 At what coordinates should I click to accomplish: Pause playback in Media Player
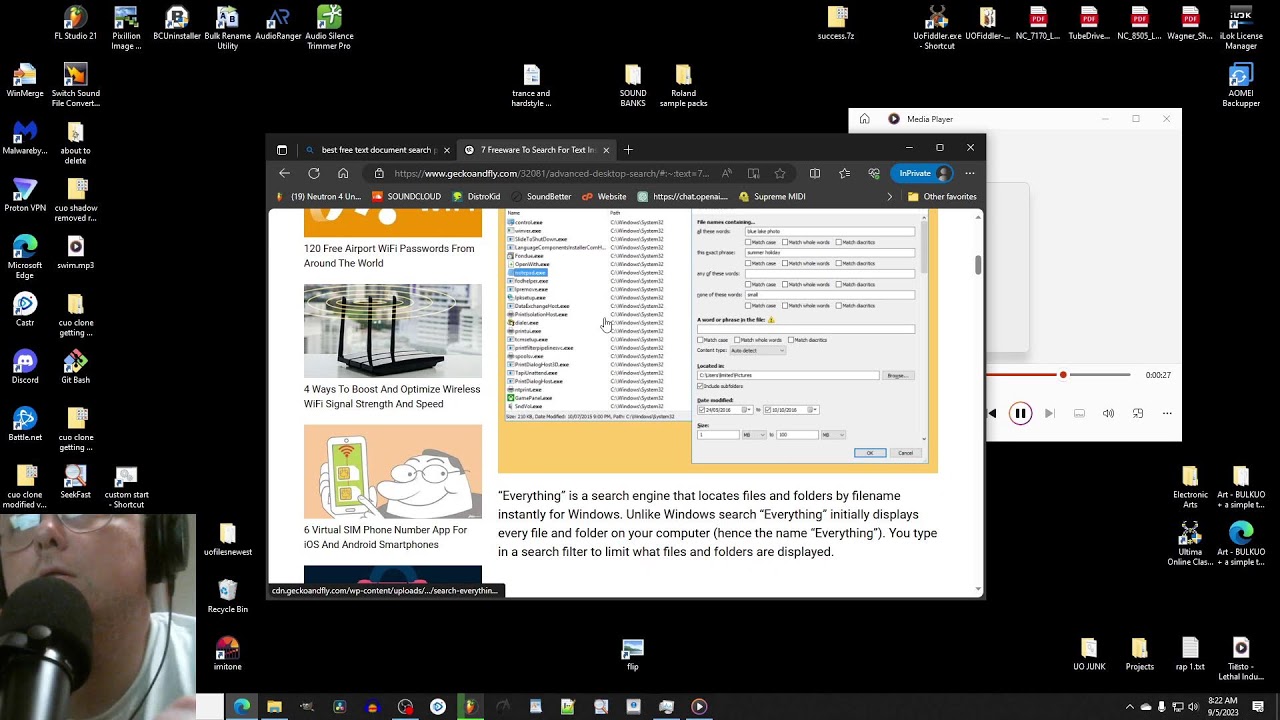[x=1020, y=413]
